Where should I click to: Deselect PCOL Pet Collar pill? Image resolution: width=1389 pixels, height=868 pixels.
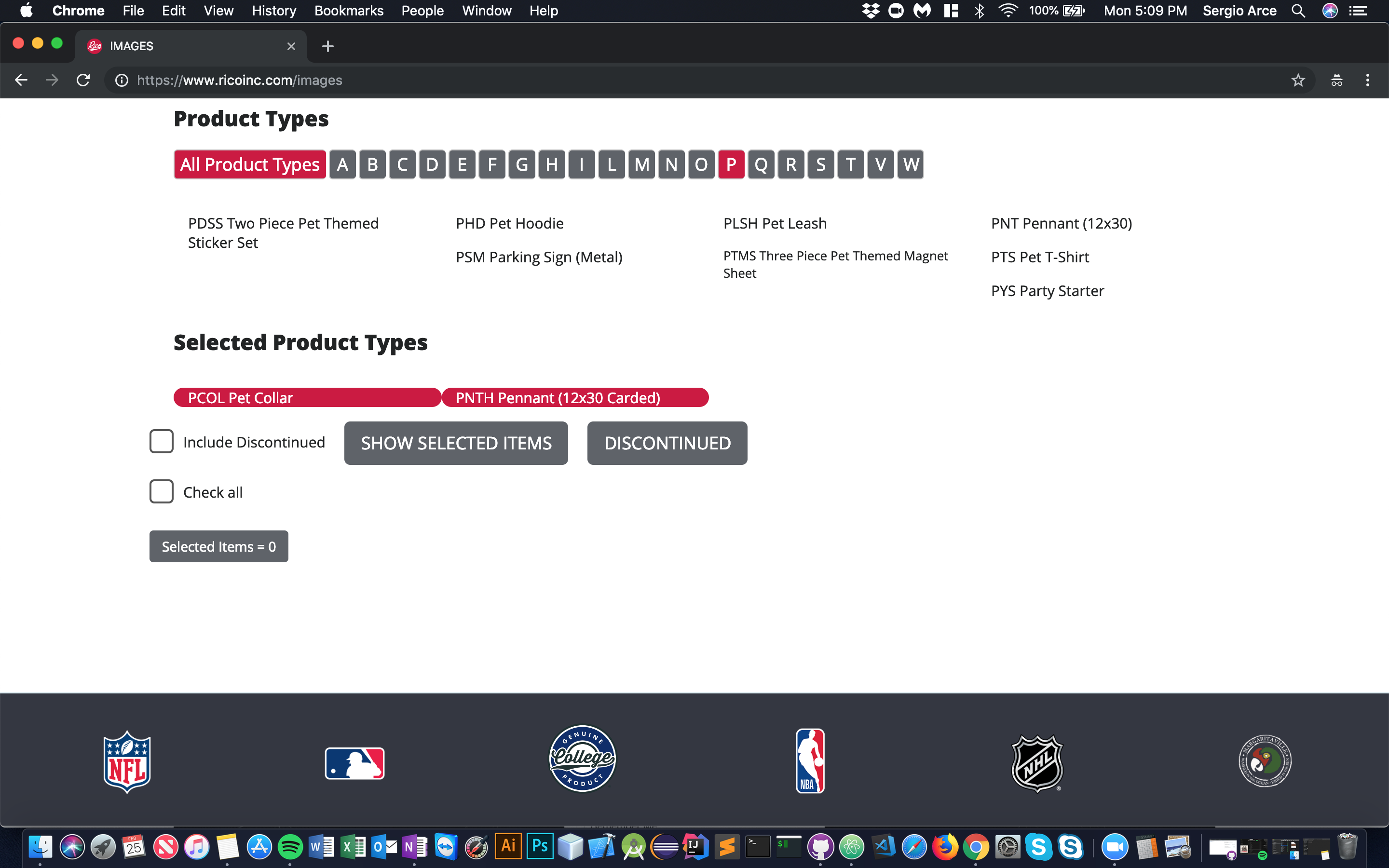[x=307, y=397]
